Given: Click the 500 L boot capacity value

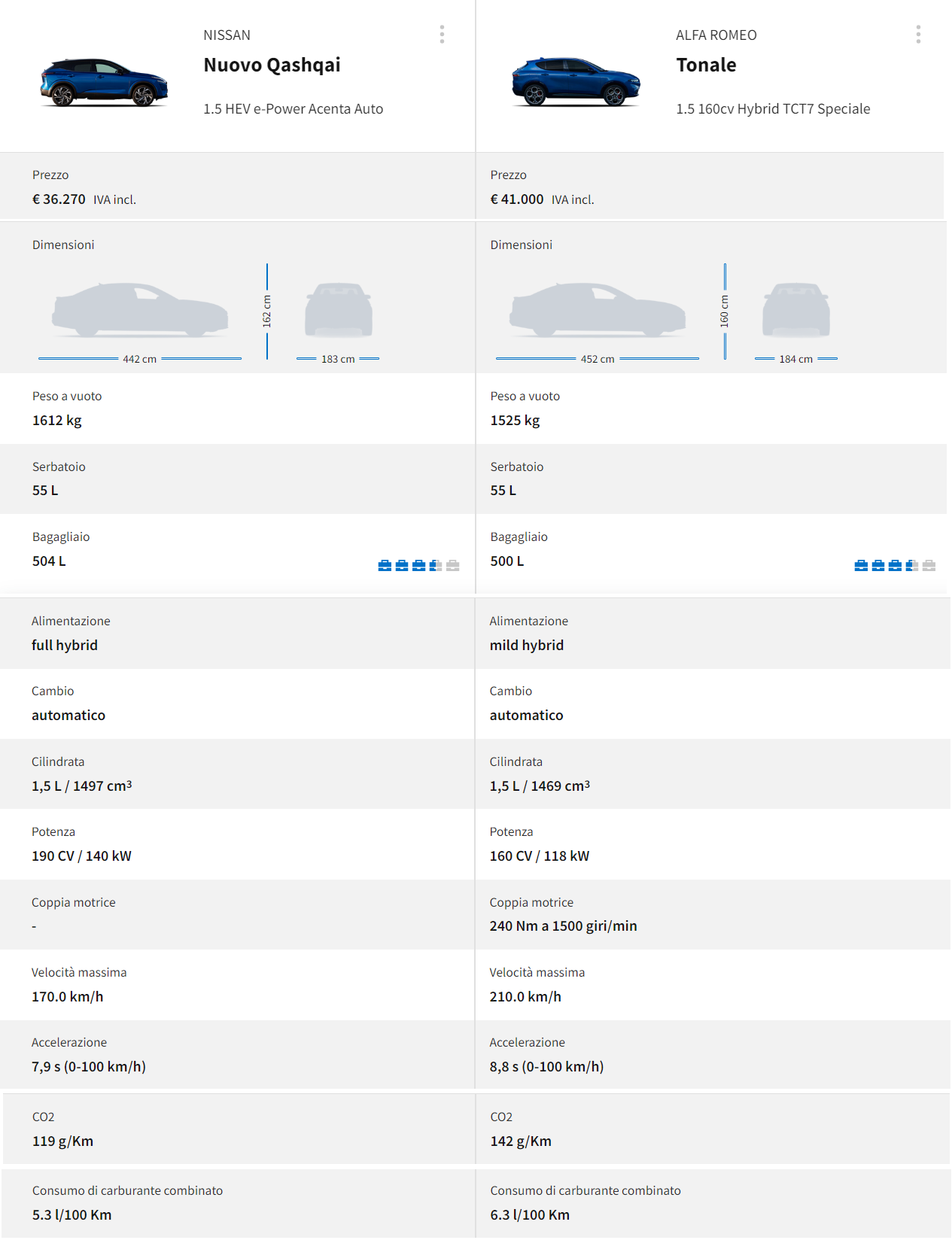Looking at the screenshot, I should point(506,561).
